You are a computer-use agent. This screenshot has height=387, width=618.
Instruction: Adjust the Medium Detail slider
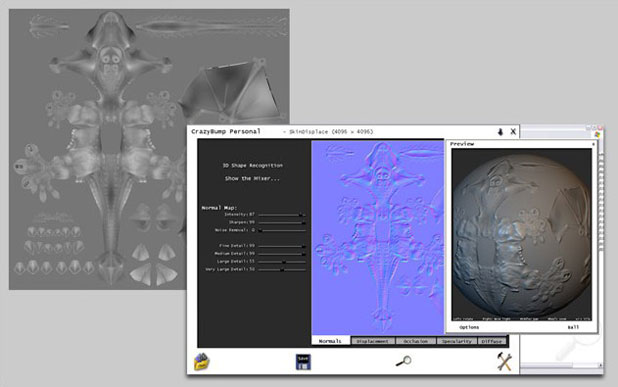[282, 254]
